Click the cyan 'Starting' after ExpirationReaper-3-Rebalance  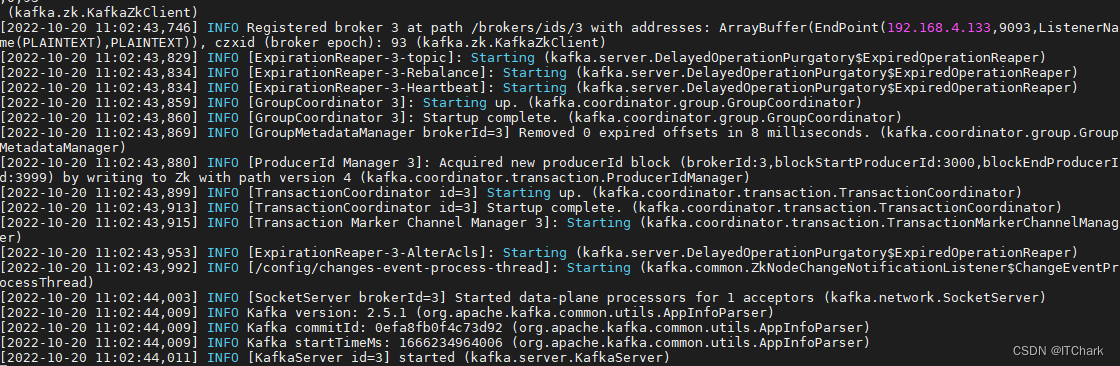pyautogui.click(x=534, y=73)
